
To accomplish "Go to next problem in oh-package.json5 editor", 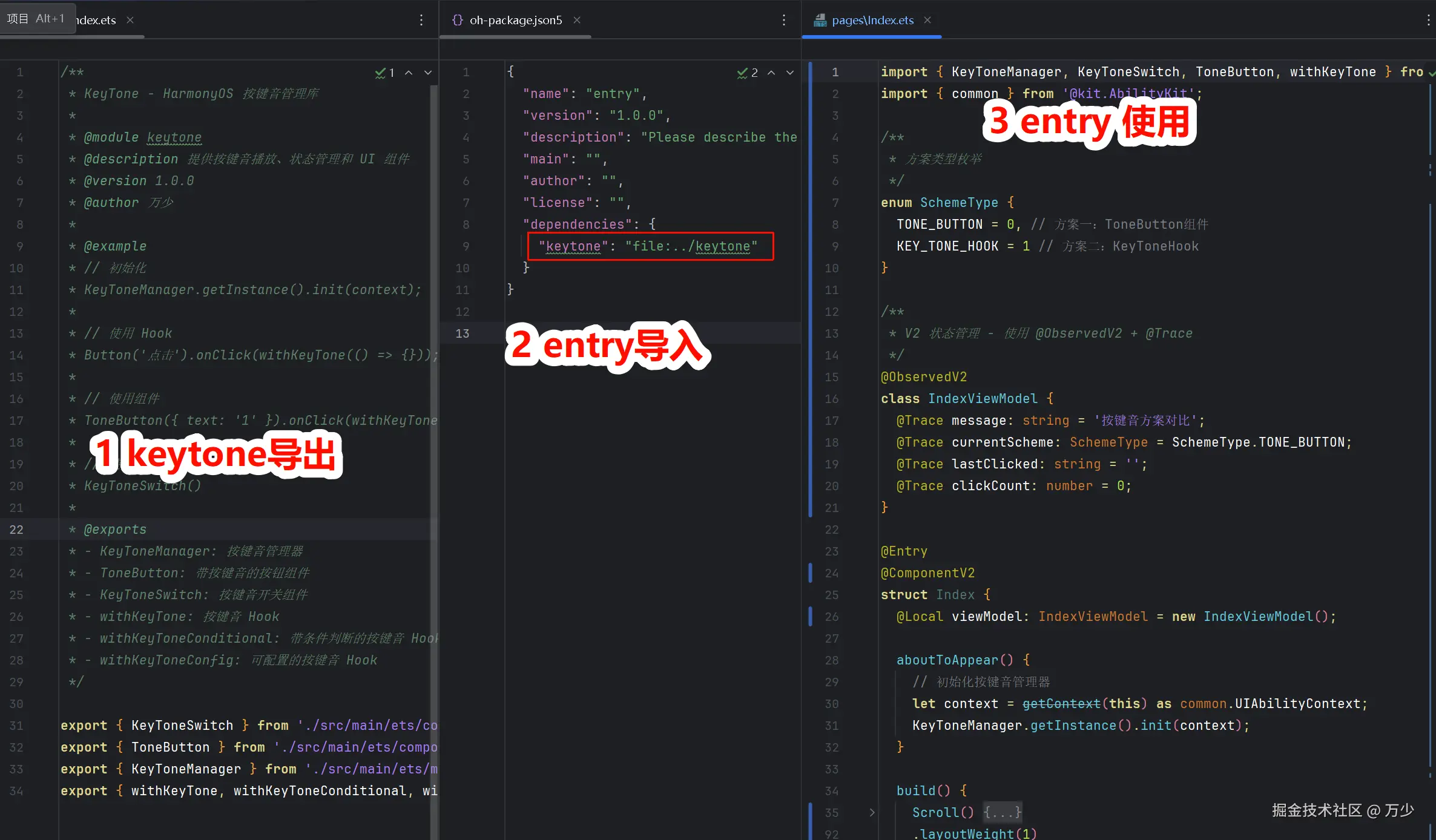I will pos(790,73).
